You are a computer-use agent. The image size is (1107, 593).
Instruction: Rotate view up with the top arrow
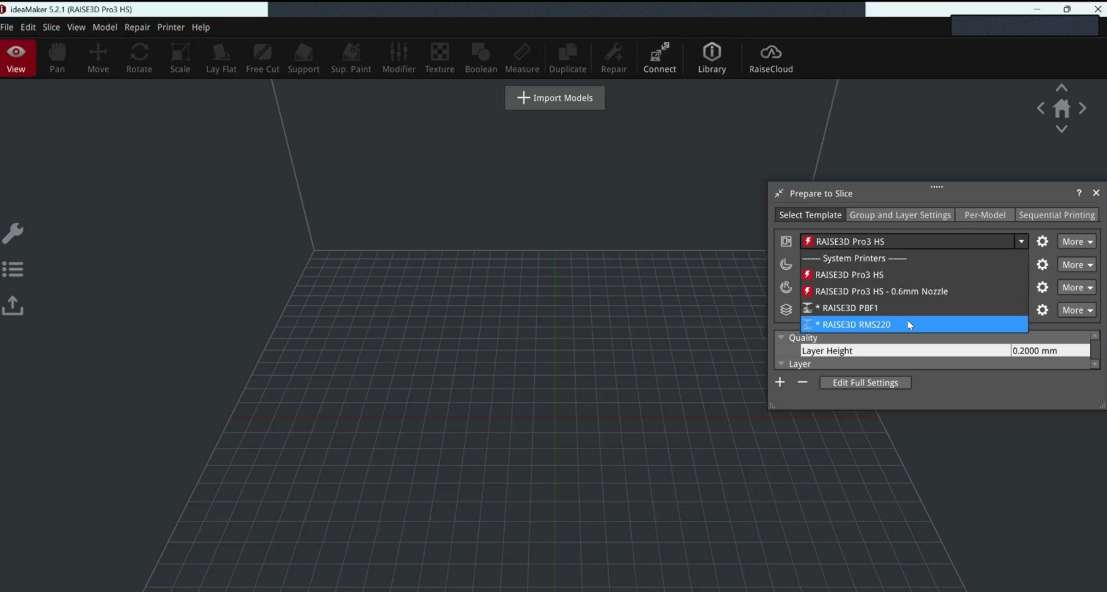[x=1062, y=88]
